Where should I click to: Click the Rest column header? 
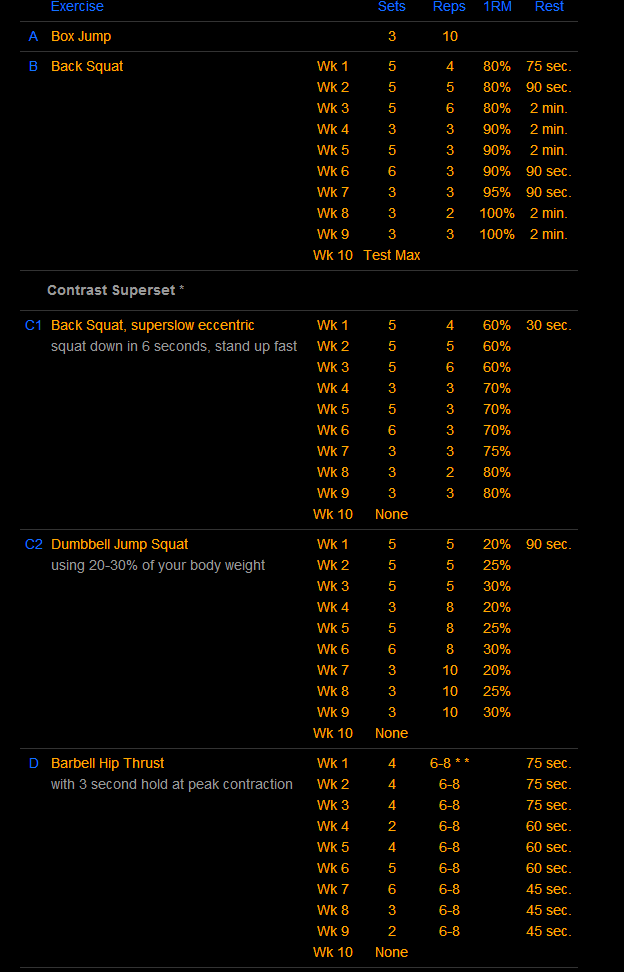coord(549,7)
